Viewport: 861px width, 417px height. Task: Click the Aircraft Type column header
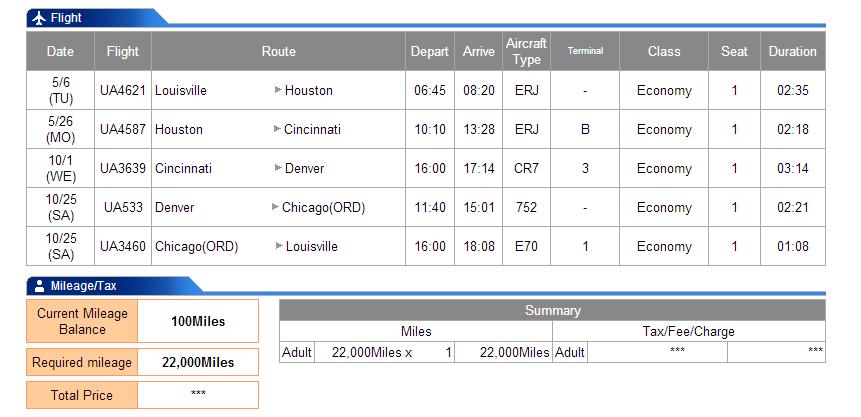click(x=527, y=51)
